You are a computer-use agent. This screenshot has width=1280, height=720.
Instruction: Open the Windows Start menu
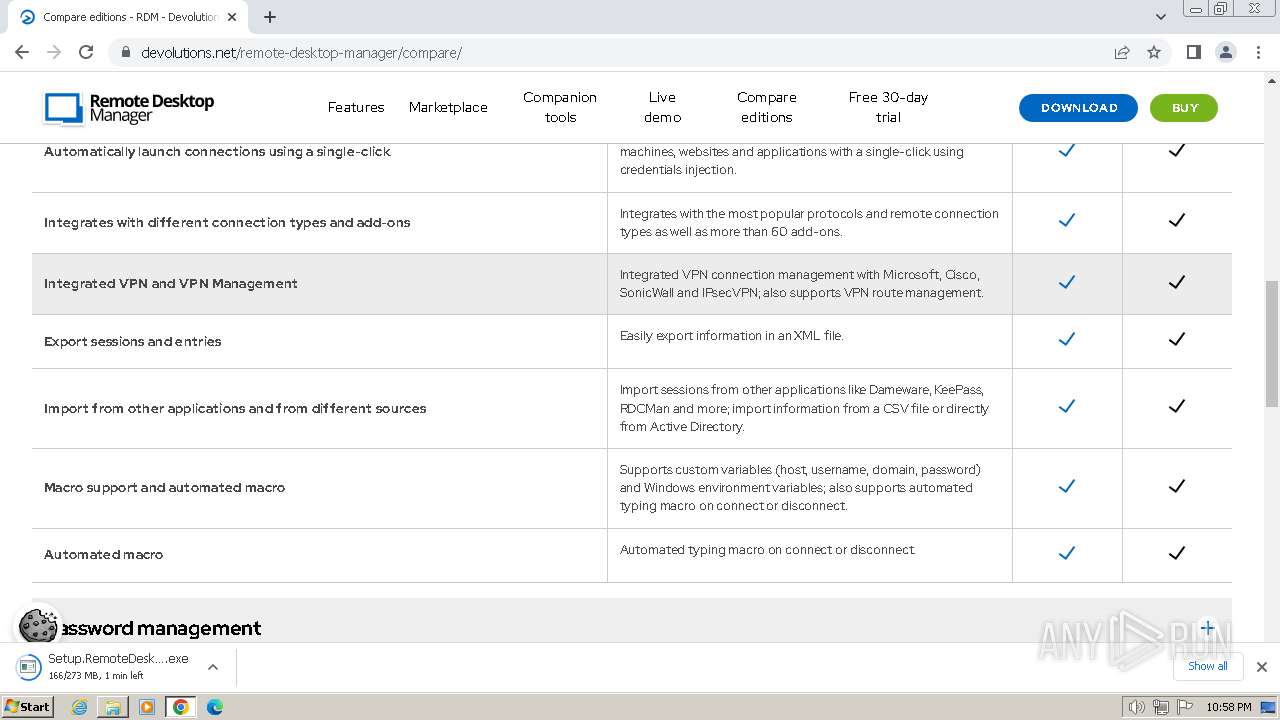[27, 706]
